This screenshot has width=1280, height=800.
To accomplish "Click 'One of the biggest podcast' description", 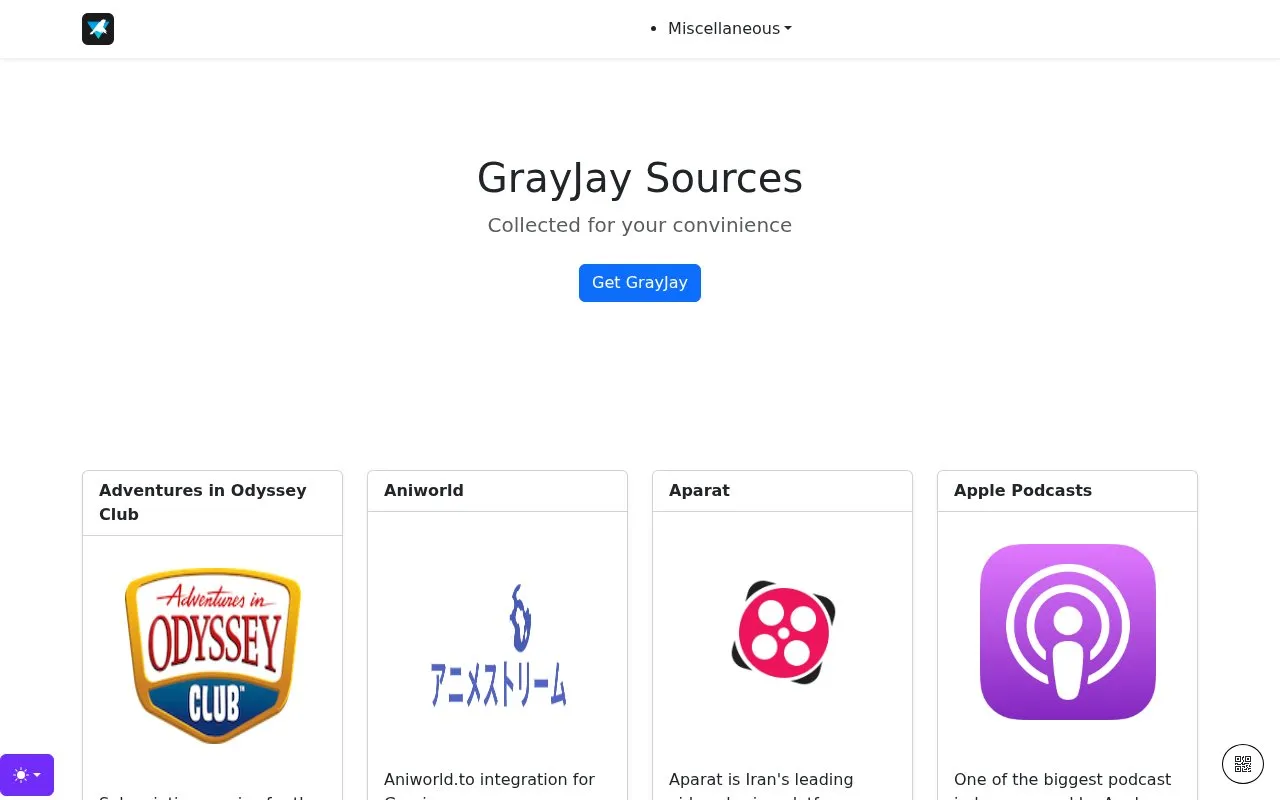I will tap(1062, 779).
